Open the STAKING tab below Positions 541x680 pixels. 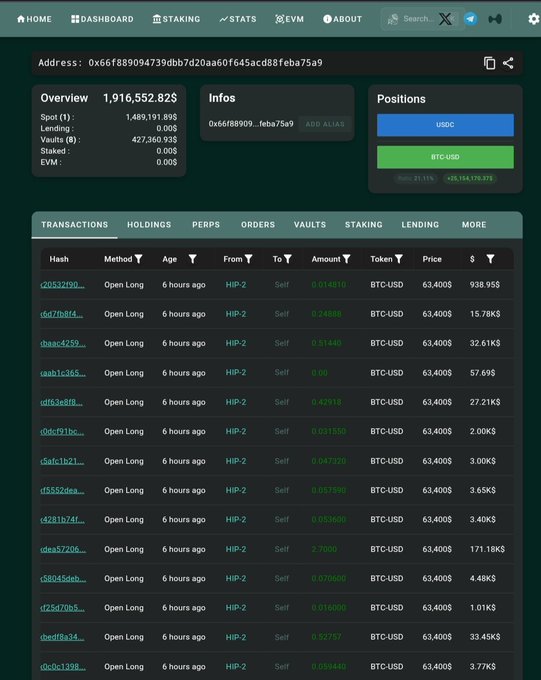(364, 225)
